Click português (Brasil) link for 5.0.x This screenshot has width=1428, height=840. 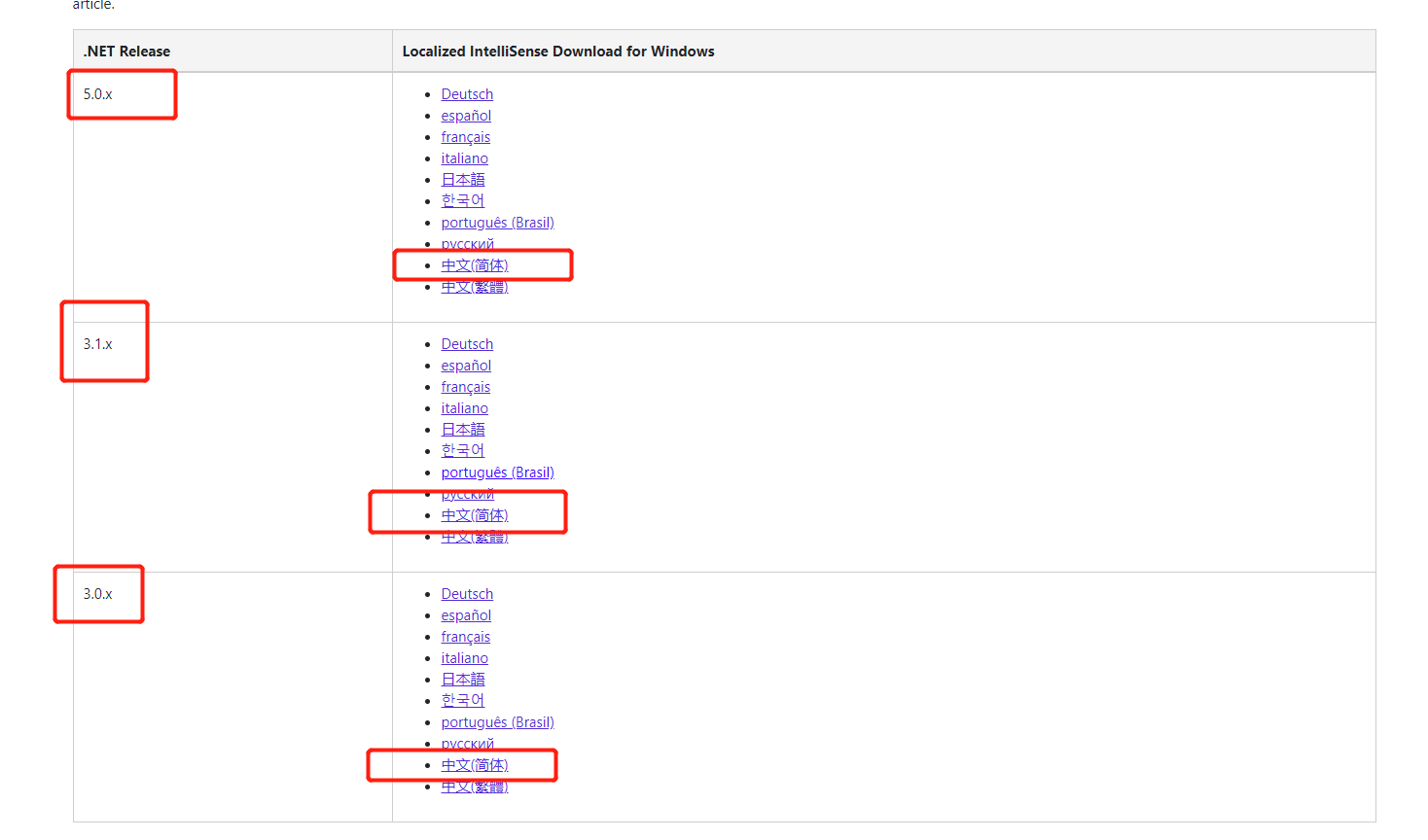point(497,223)
